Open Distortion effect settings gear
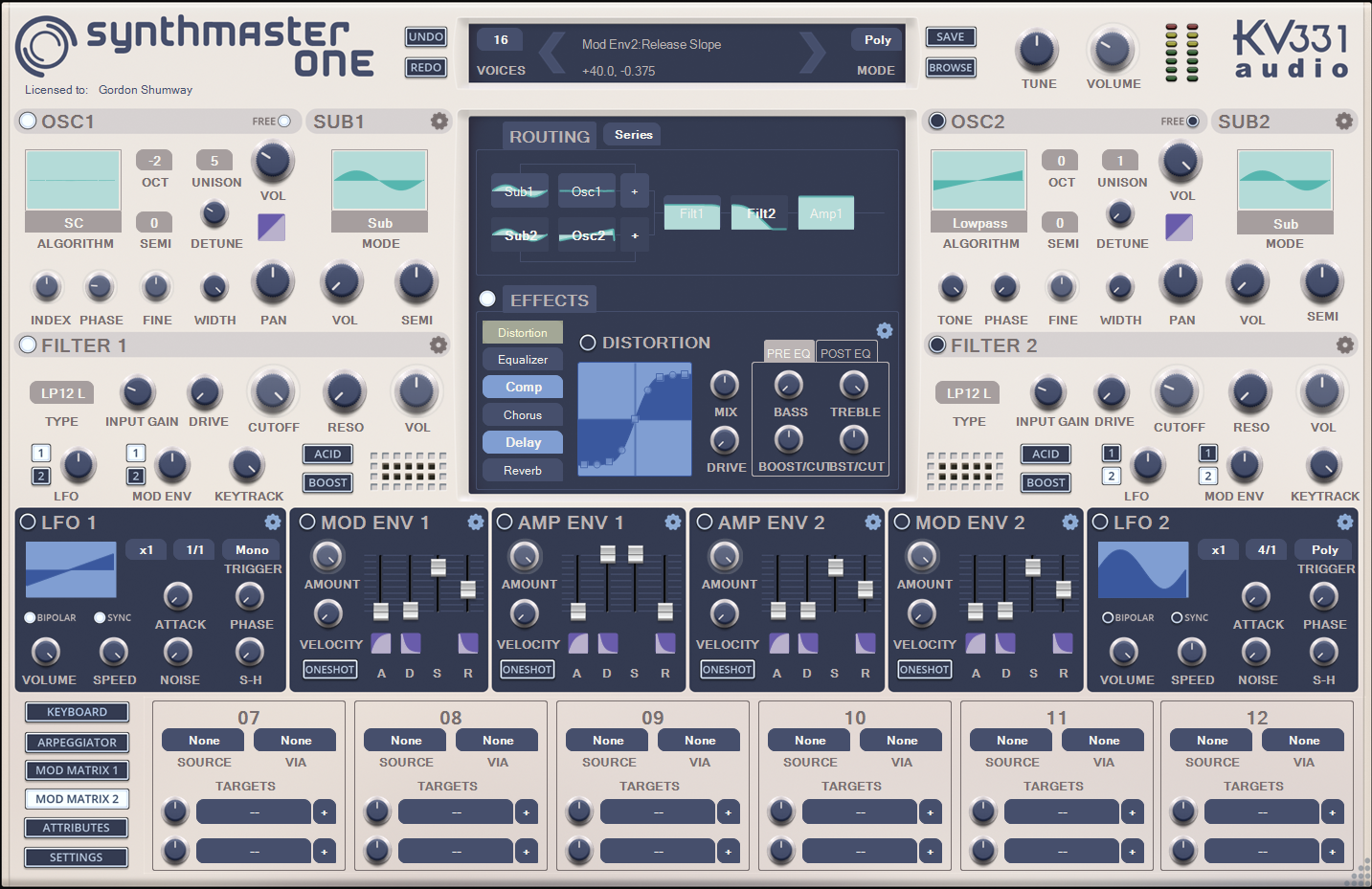This screenshot has height=889, width=1372. pos(885,330)
